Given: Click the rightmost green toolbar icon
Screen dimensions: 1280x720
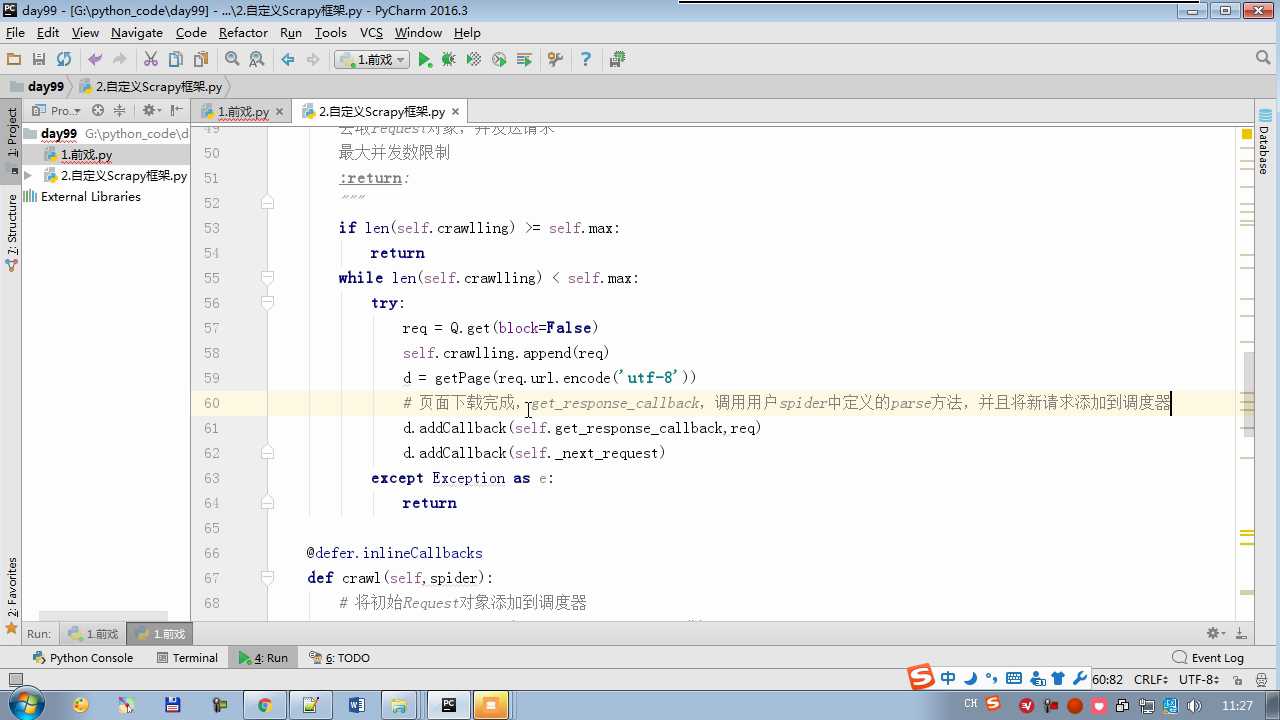Looking at the screenshot, I should click(x=617, y=60).
